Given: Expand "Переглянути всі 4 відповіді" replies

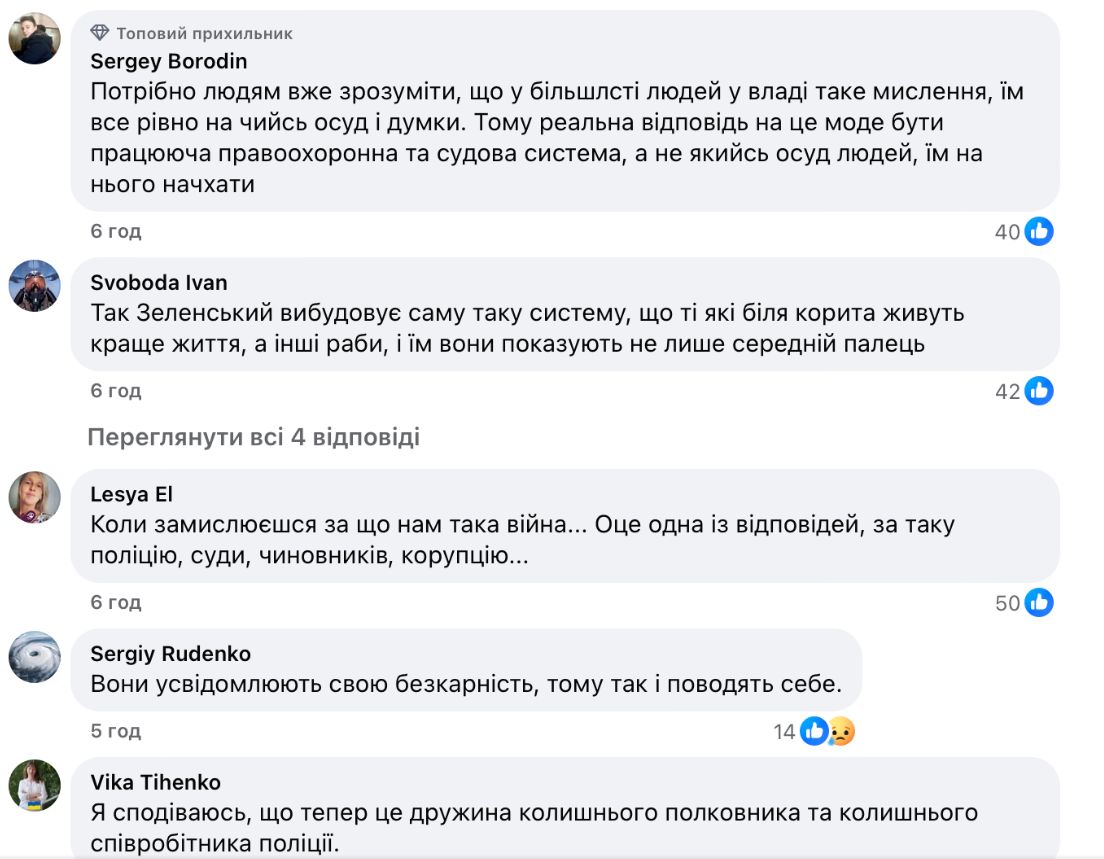Looking at the screenshot, I should (x=253, y=437).
